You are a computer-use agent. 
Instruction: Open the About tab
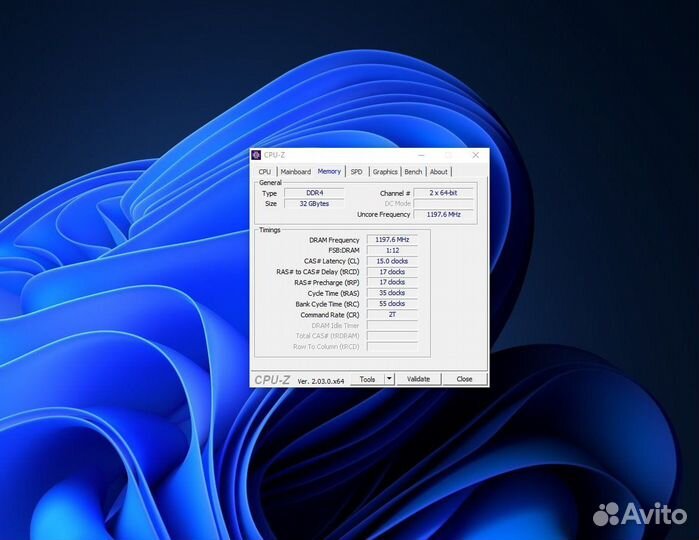click(439, 172)
